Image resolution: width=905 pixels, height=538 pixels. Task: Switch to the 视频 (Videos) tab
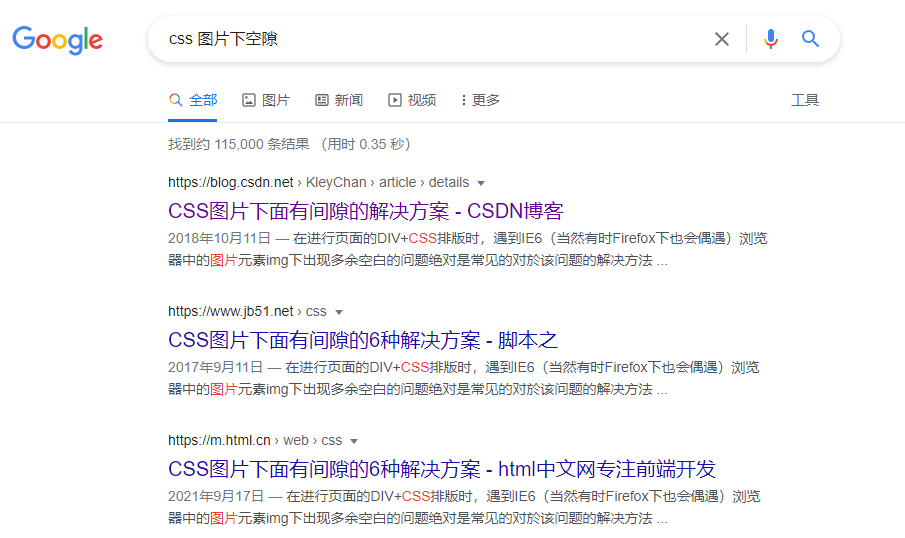(x=412, y=100)
